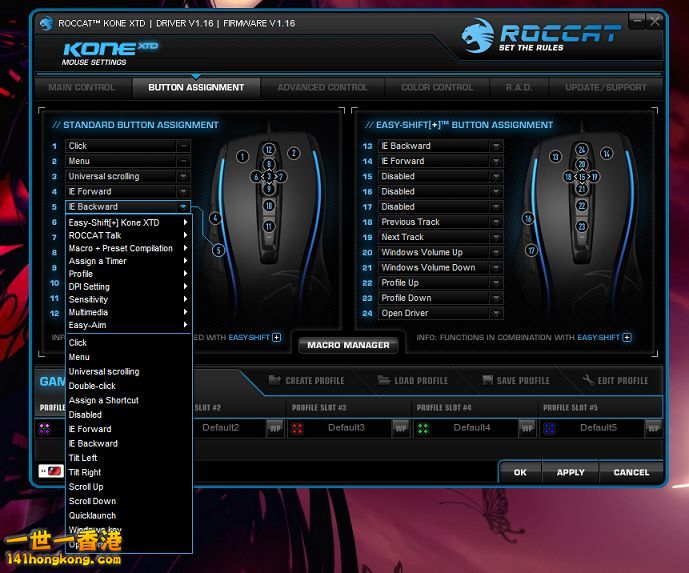Select side button marker 4 on mouse diagram

point(215,218)
